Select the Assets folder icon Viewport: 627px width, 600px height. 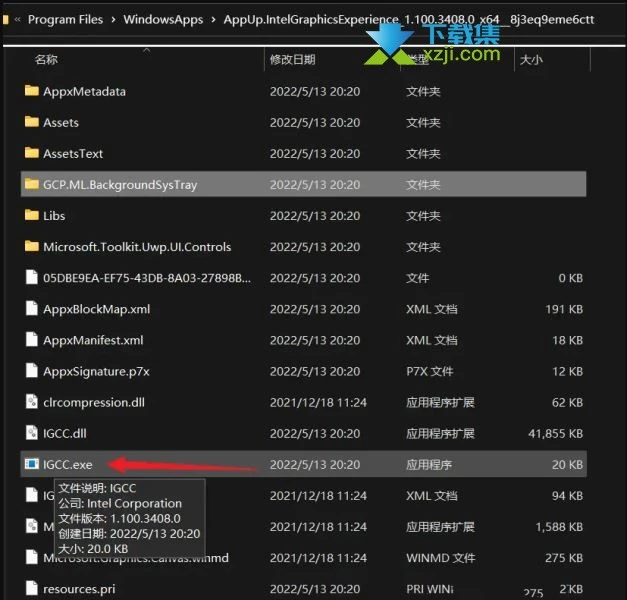point(32,122)
